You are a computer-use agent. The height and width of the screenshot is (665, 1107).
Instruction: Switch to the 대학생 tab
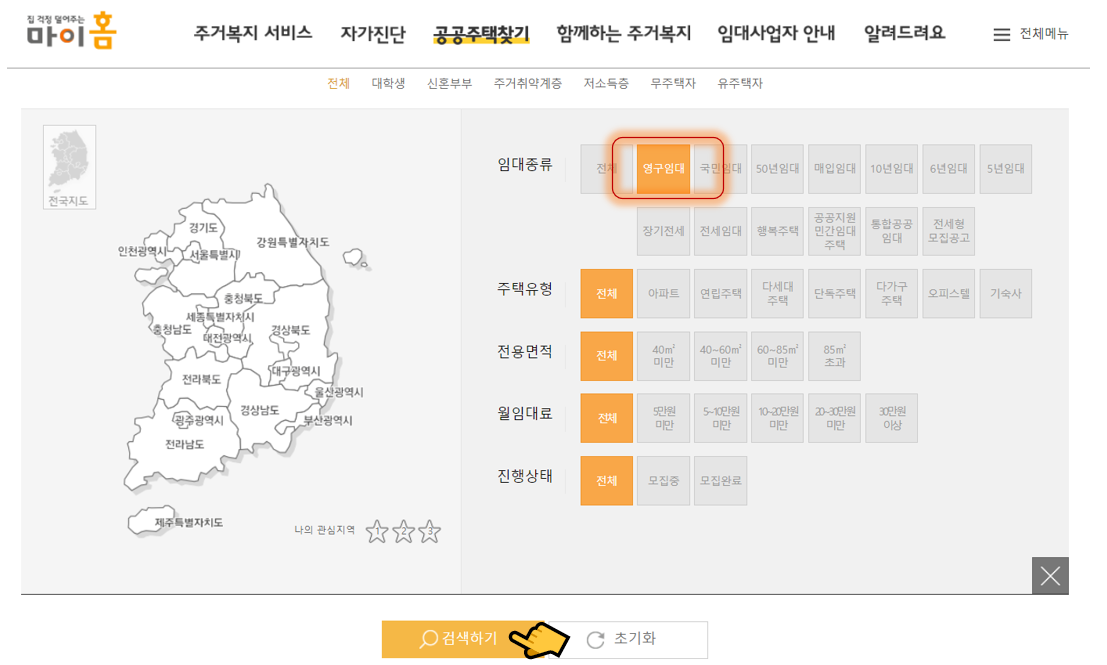point(389,85)
